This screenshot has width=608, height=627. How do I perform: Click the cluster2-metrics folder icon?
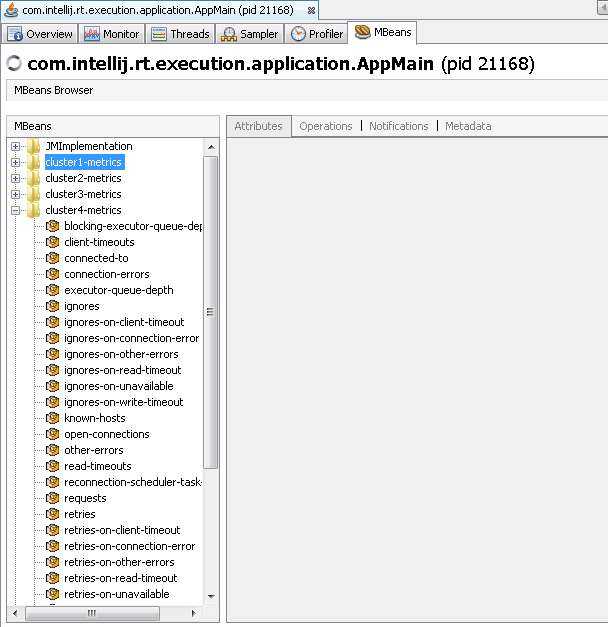tap(34, 178)
